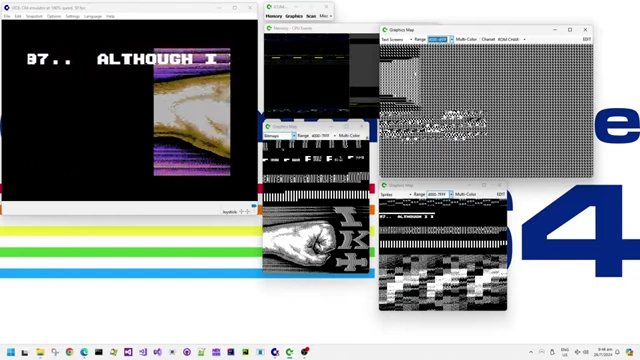Open the Graphics menu in ICU64 window
This screenshot has width=640, height=360.
pos(294,16)
